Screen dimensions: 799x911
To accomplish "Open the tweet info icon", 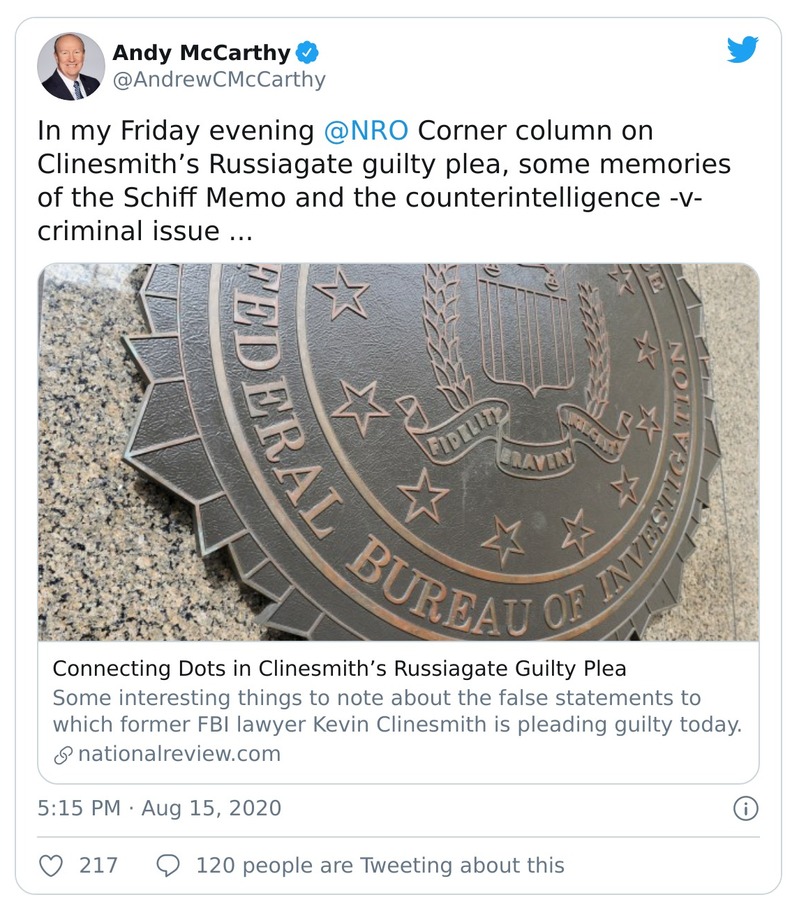I will point(745,808).
